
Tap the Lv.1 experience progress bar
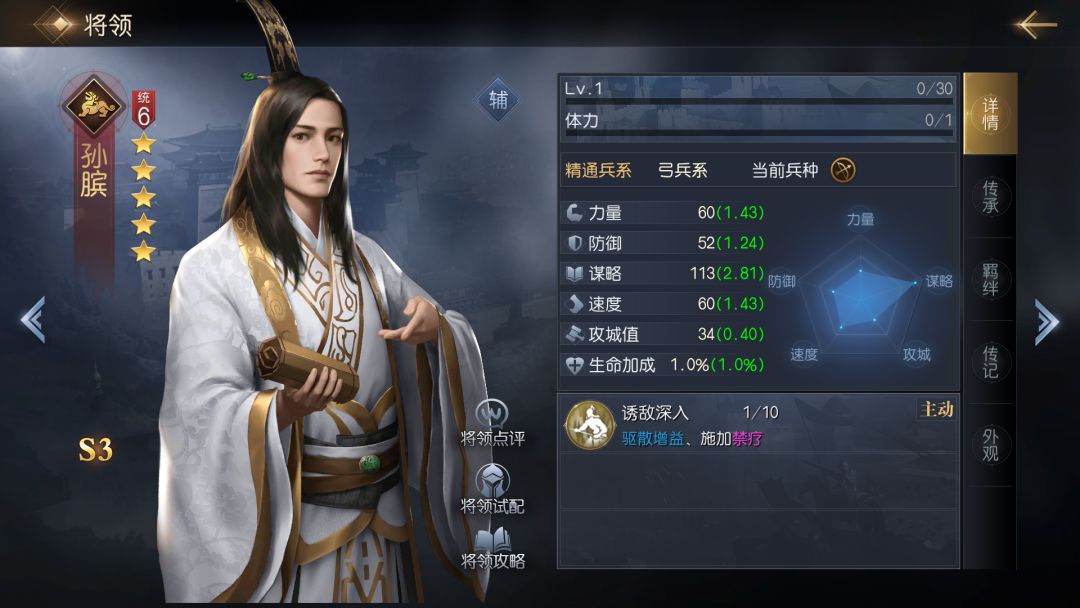pyautogui.click(x=758, y=91)
